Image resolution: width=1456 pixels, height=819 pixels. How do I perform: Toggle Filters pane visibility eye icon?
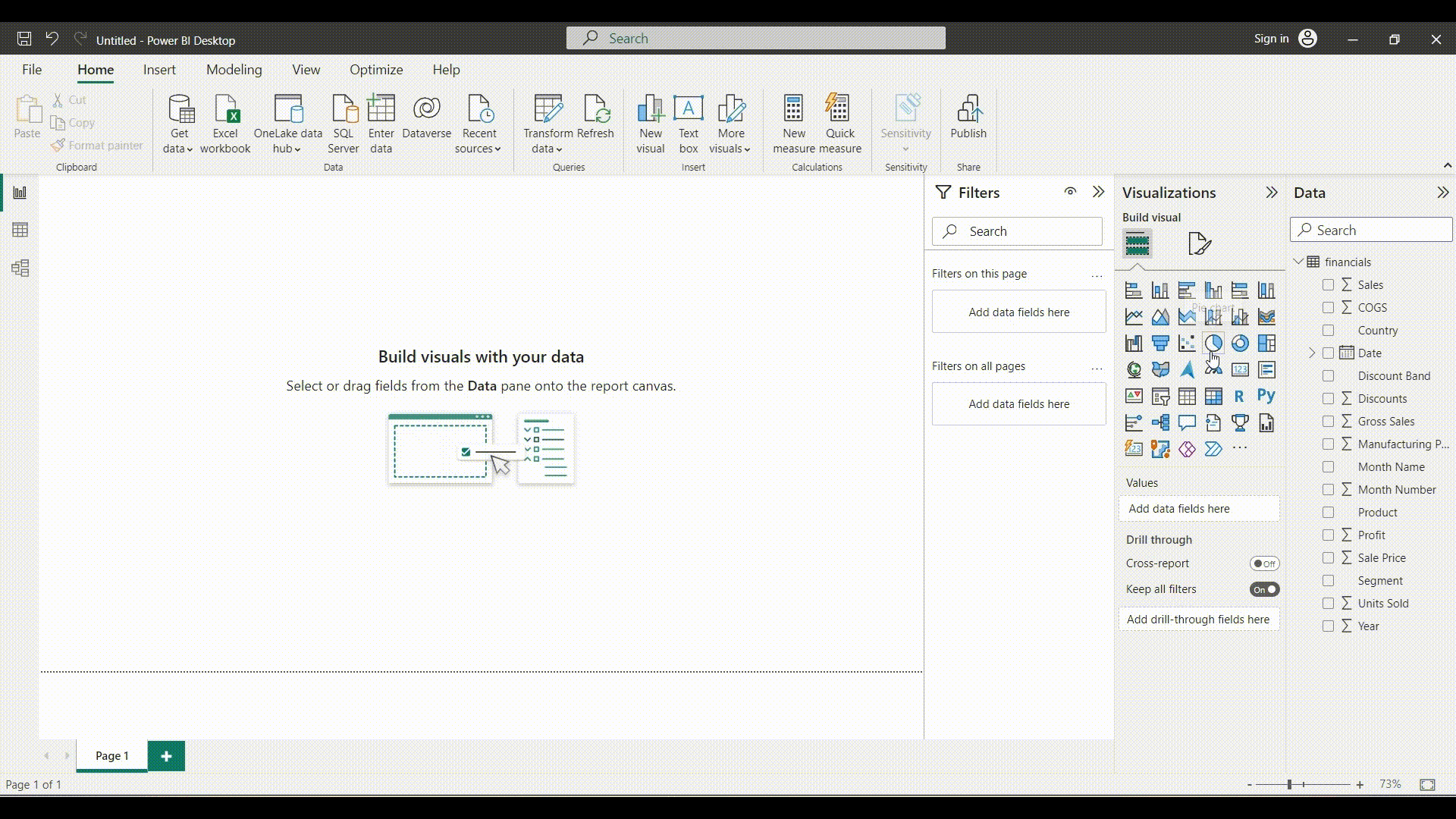1070,192
